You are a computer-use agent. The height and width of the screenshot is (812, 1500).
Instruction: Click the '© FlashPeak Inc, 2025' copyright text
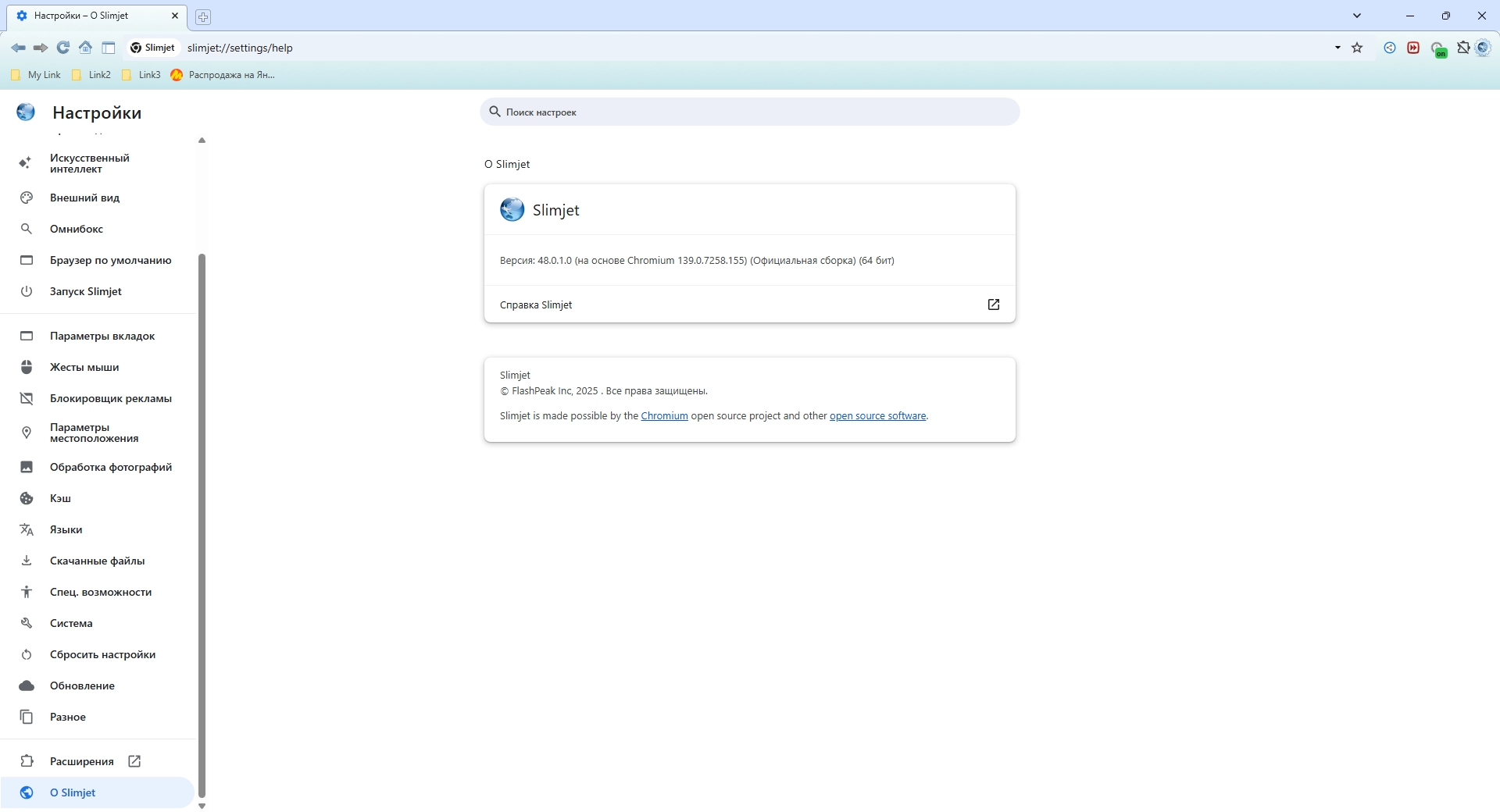coord(548,391)
